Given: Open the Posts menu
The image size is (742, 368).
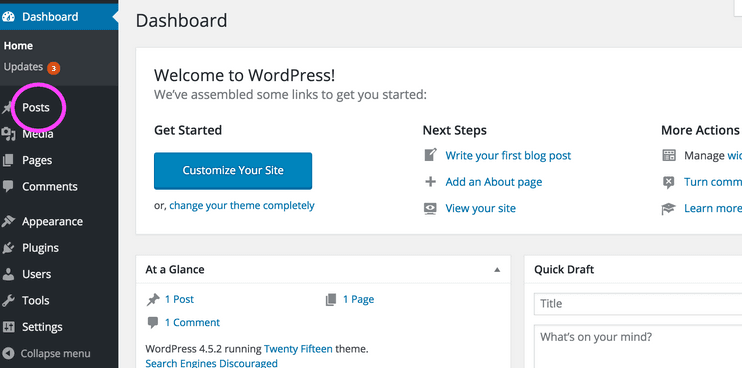Looking at the screenshot, I should pos(36,108).
